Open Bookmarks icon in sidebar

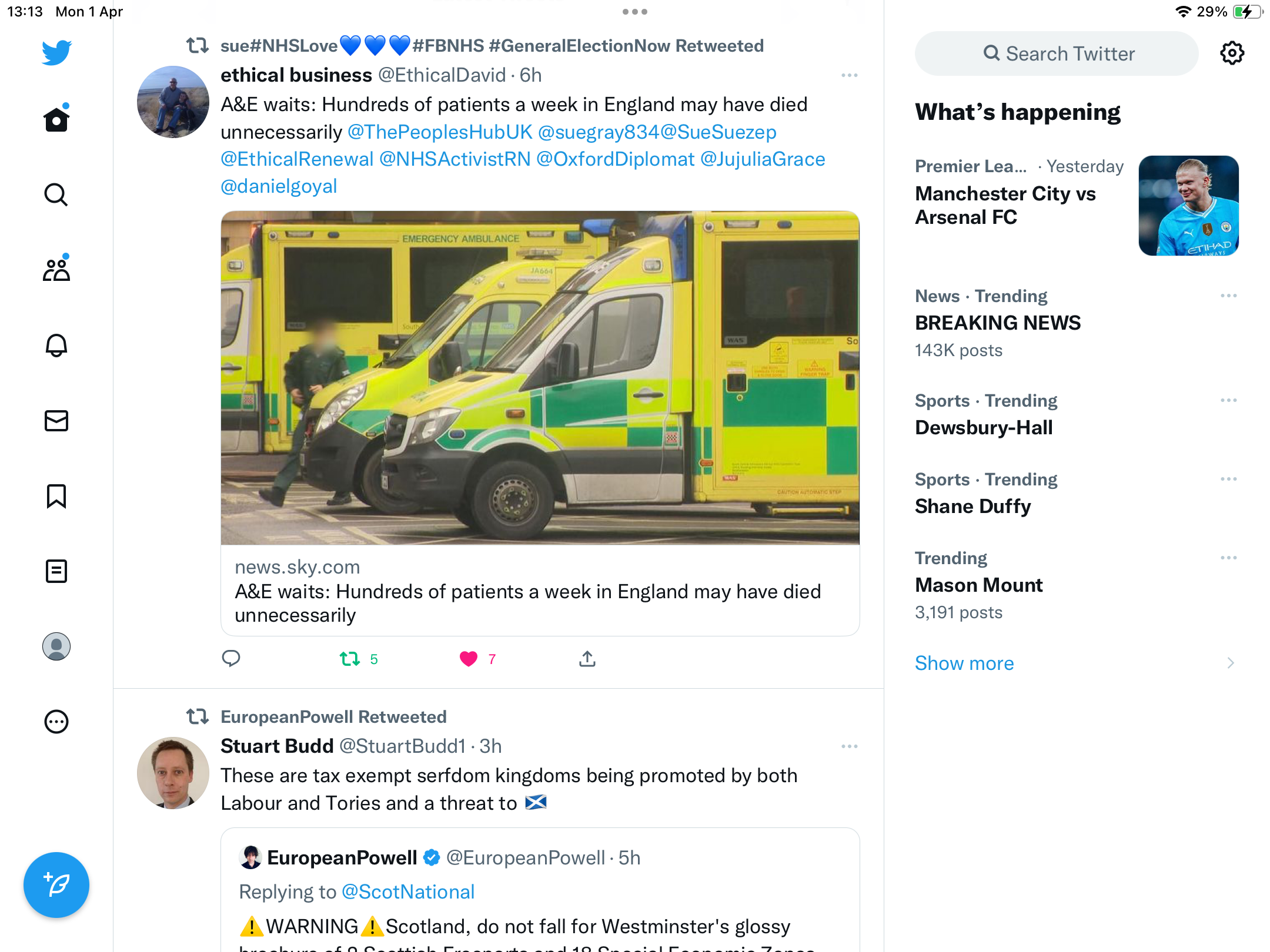pos(56,496)
